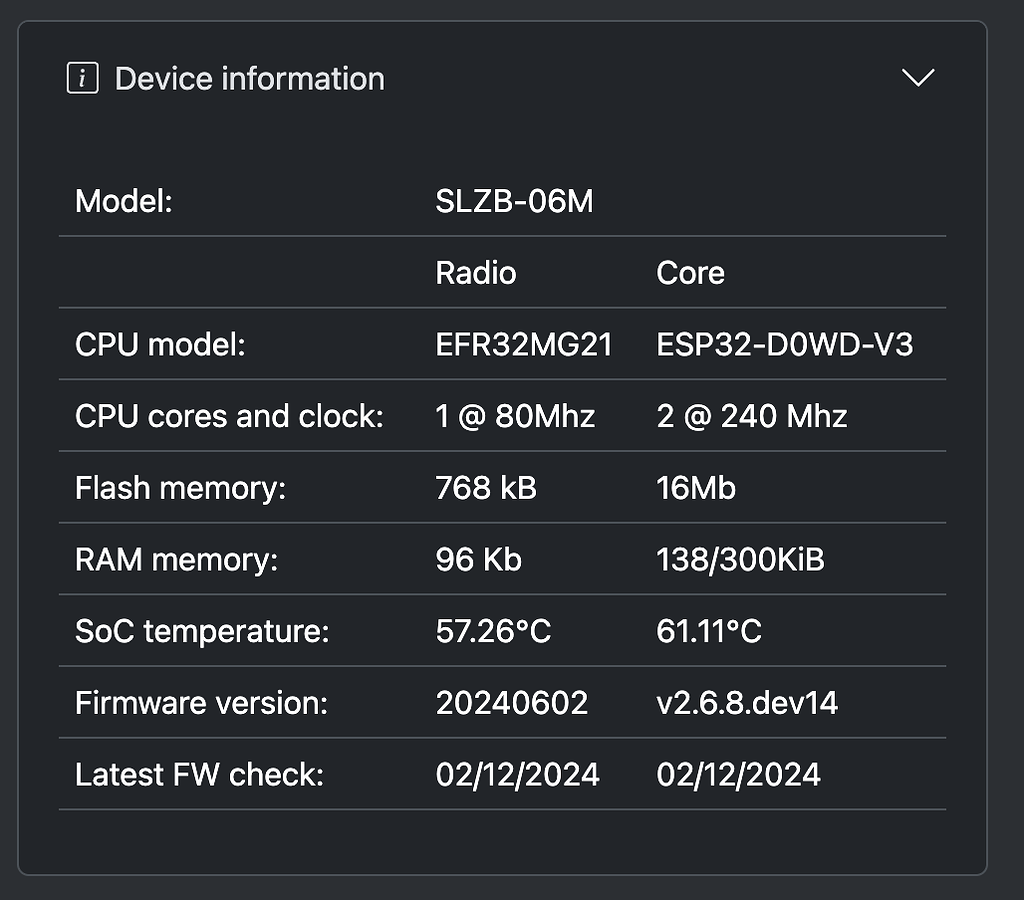Click the Device information panel title

point(248,78)
